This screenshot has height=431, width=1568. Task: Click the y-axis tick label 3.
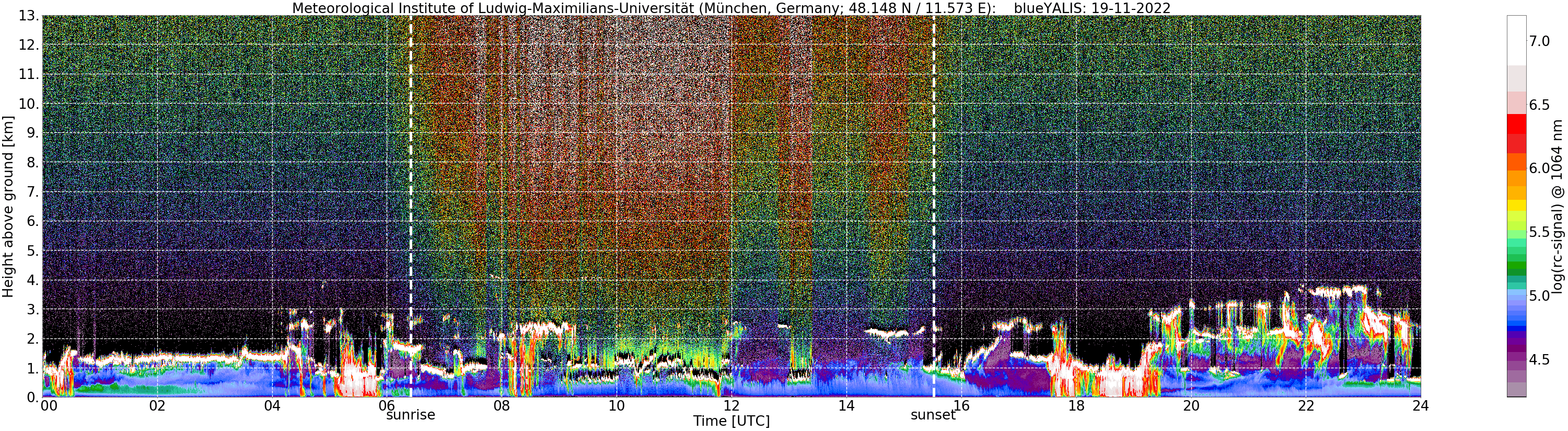coord(33,309)
